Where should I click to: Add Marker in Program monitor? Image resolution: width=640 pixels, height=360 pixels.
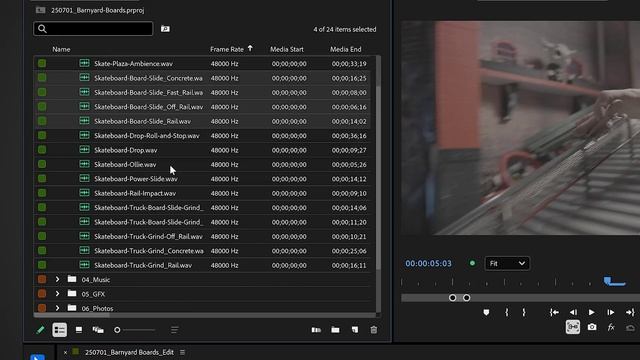pos(486,312)
